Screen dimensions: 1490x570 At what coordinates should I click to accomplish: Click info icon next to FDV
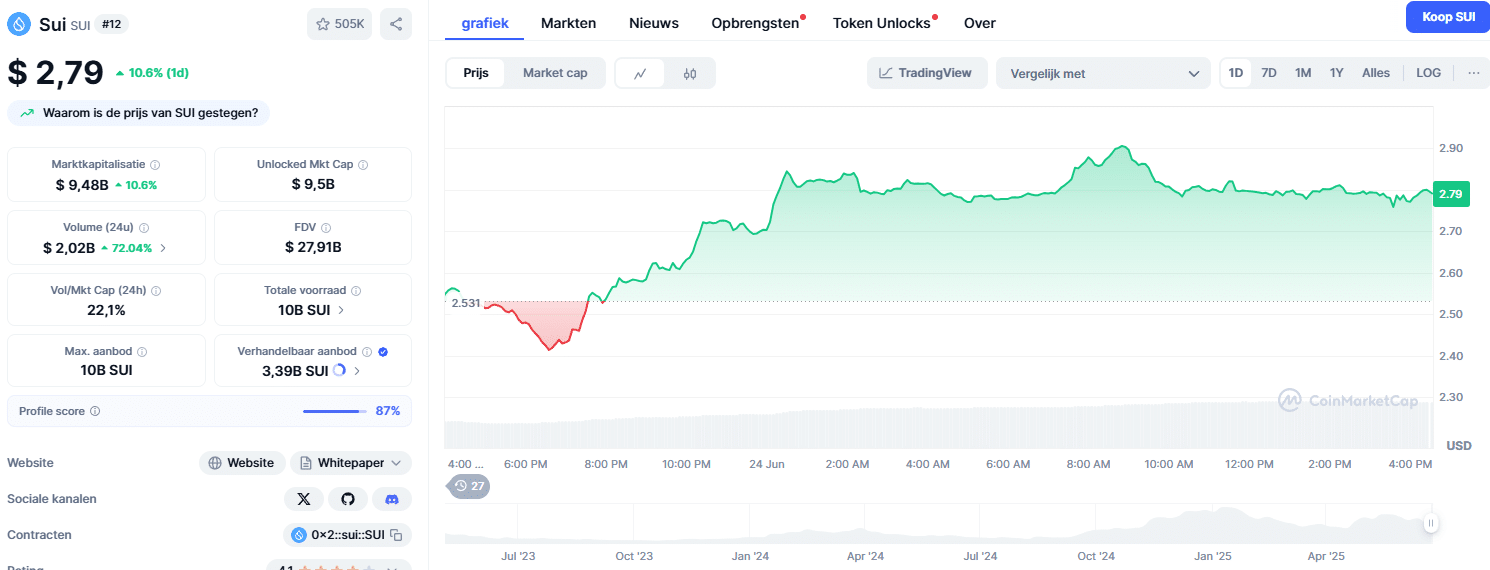[326, 228]
